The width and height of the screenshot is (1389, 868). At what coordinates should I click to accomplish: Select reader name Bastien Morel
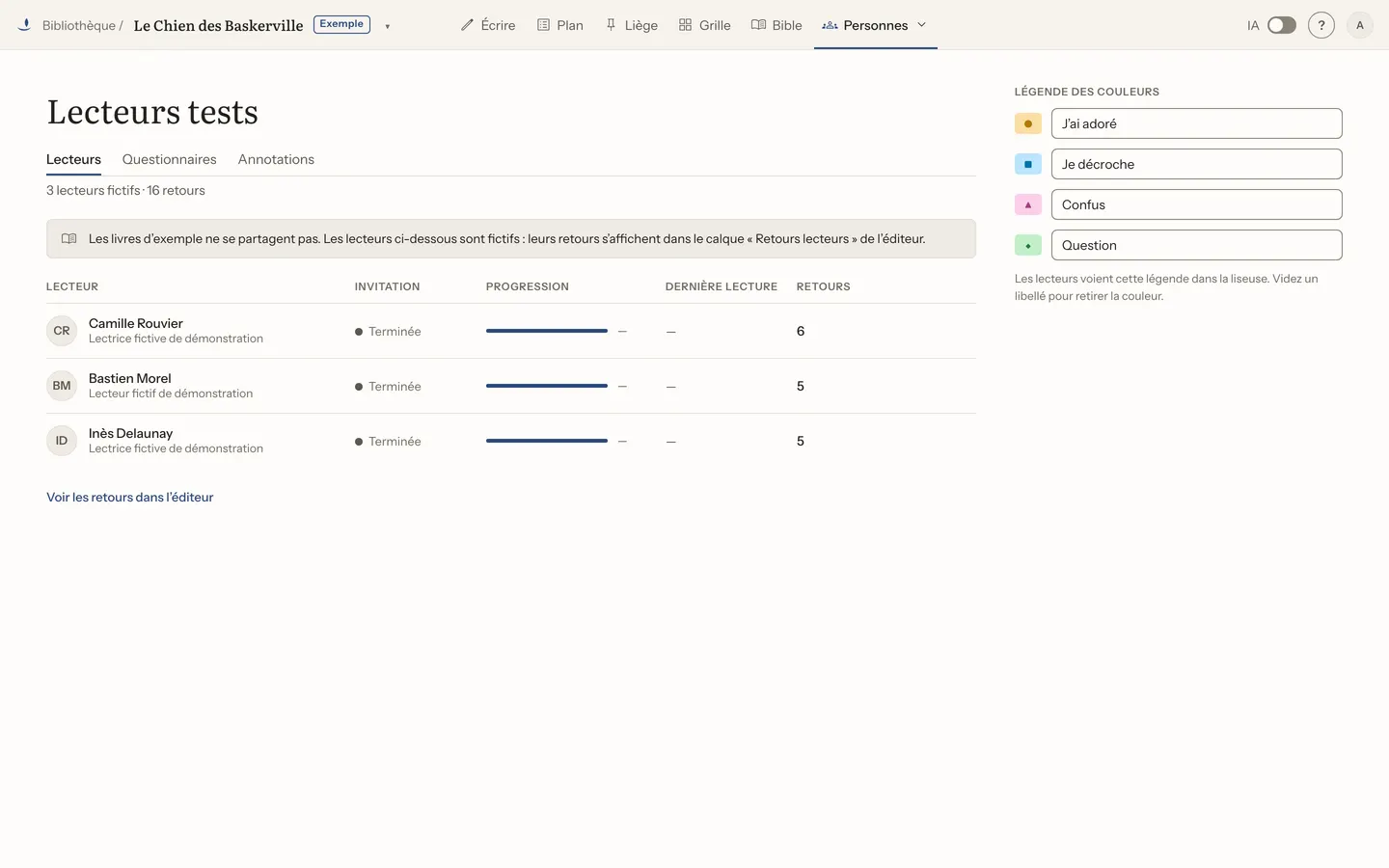click(130, 378)
